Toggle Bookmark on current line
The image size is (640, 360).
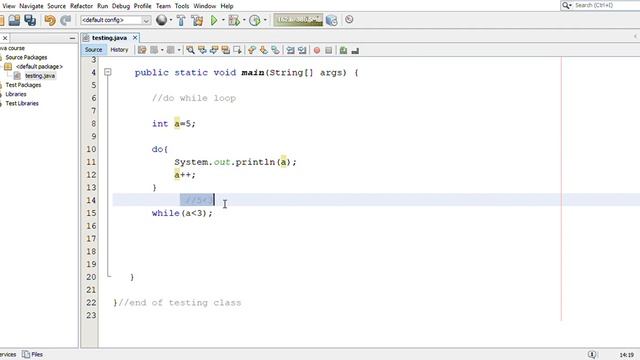(276, 50)
